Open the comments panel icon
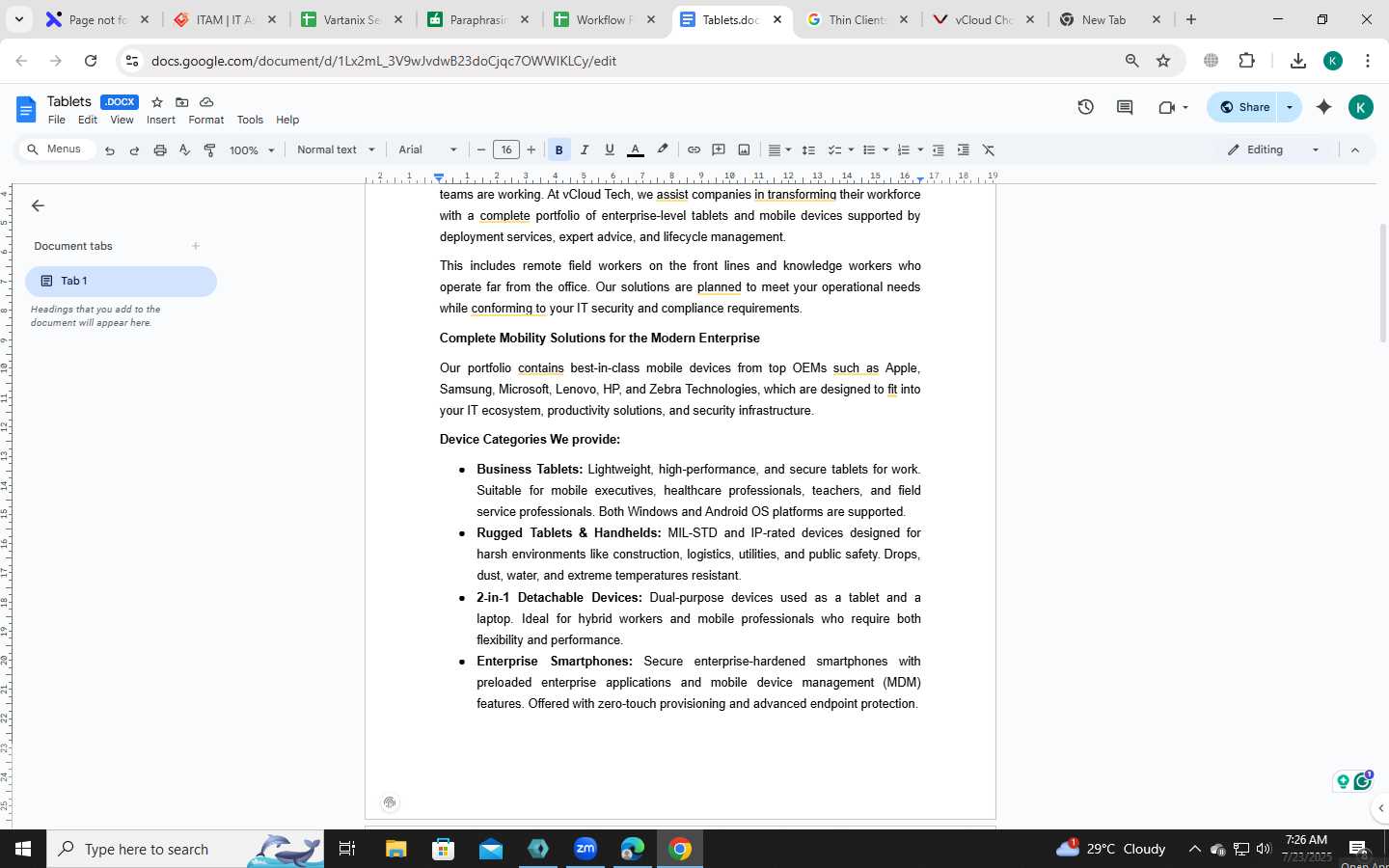1389x868 pixels. pos(1125,107)
